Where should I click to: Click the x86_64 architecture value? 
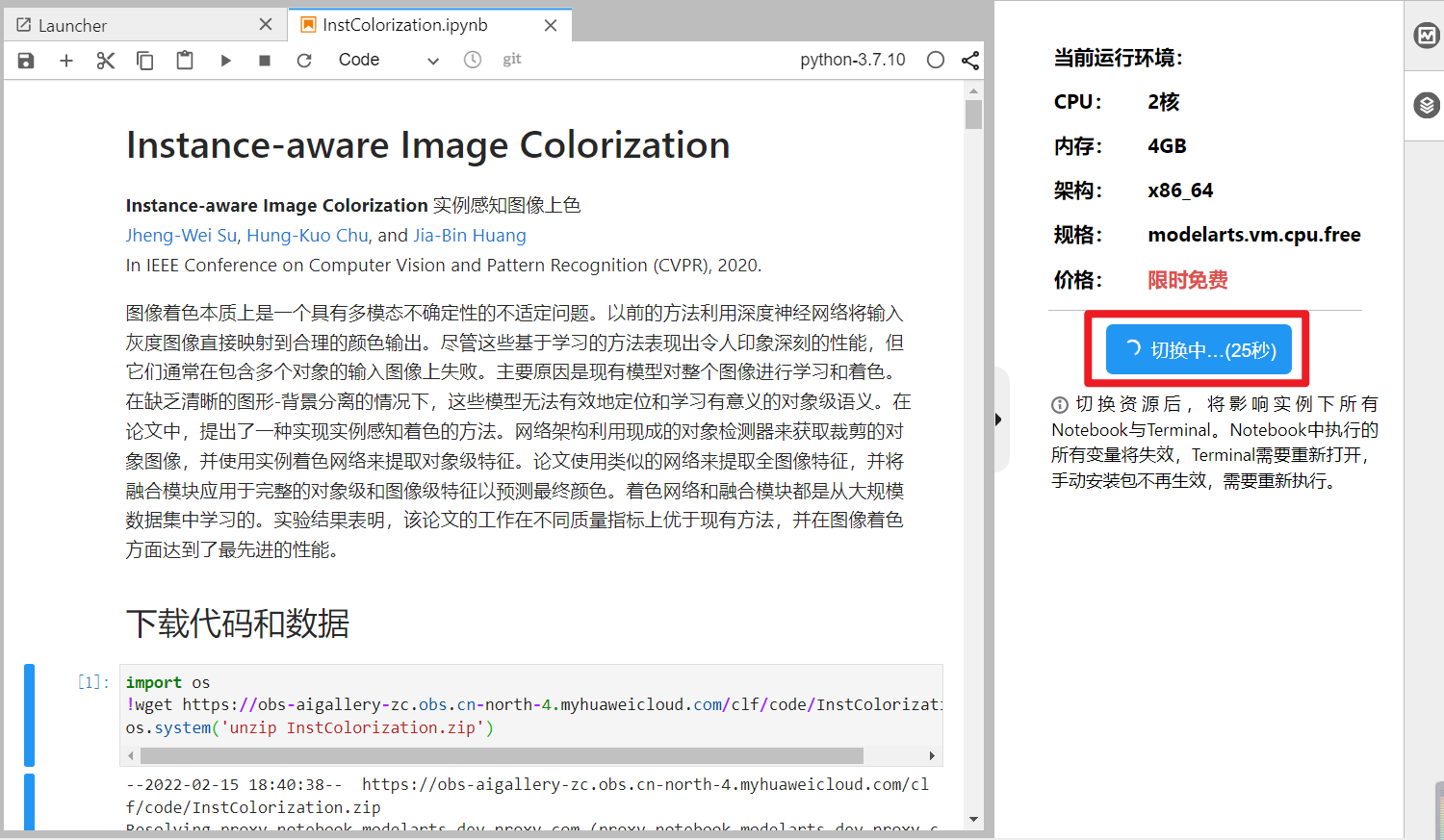click(x=1180, y=191)
